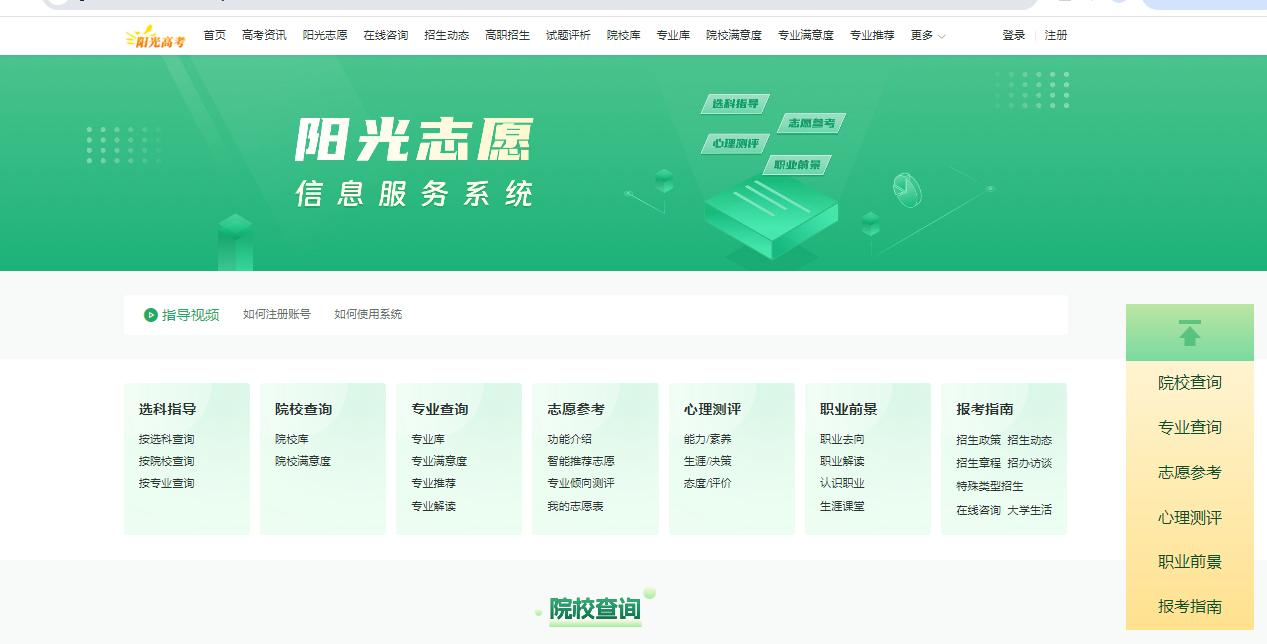Click 招生政策 under 报考指南
Screen dimensions: 1267x644
(978, 440)
